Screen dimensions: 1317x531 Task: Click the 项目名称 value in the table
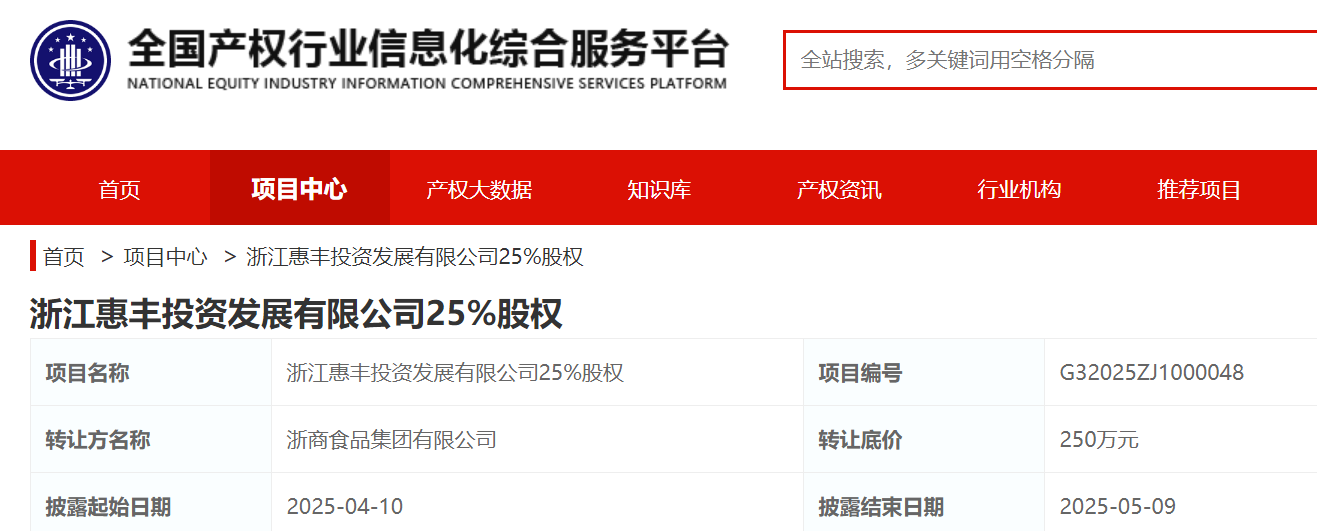point(455,373)
